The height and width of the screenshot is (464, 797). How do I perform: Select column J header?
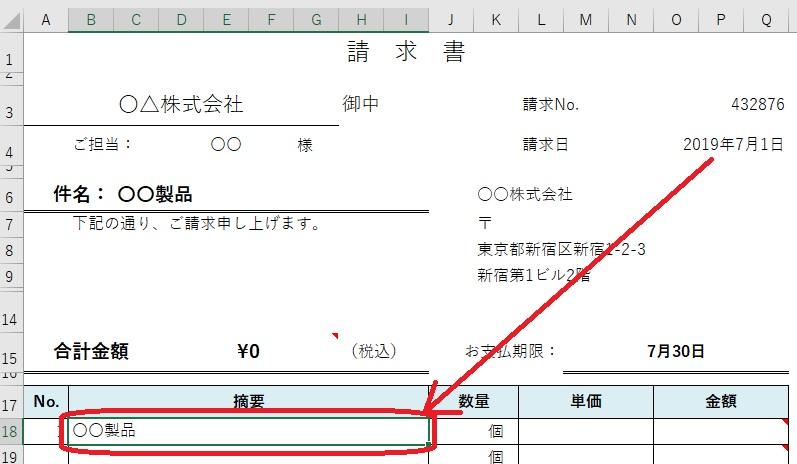(x=451, y=19)
